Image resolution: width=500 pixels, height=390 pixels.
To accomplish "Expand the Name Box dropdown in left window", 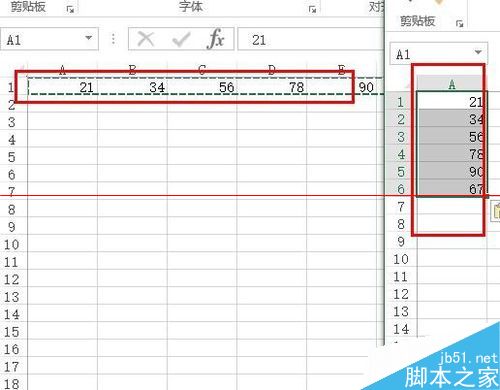I will pyautogui.click(x=88, y=38).
